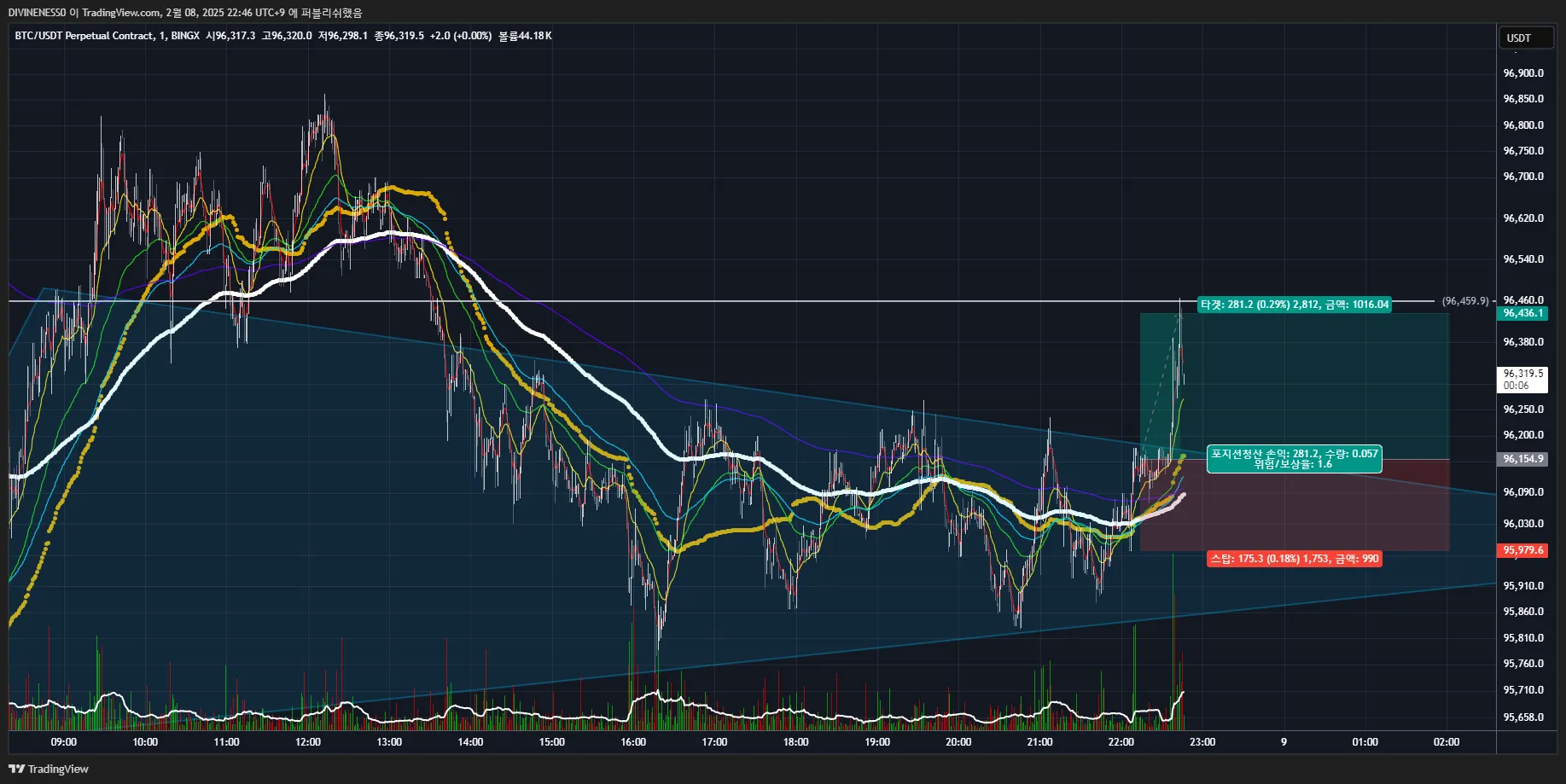Click the 96,030.0 price axis label
1566x784 pixels.
tap(1523, 524)
